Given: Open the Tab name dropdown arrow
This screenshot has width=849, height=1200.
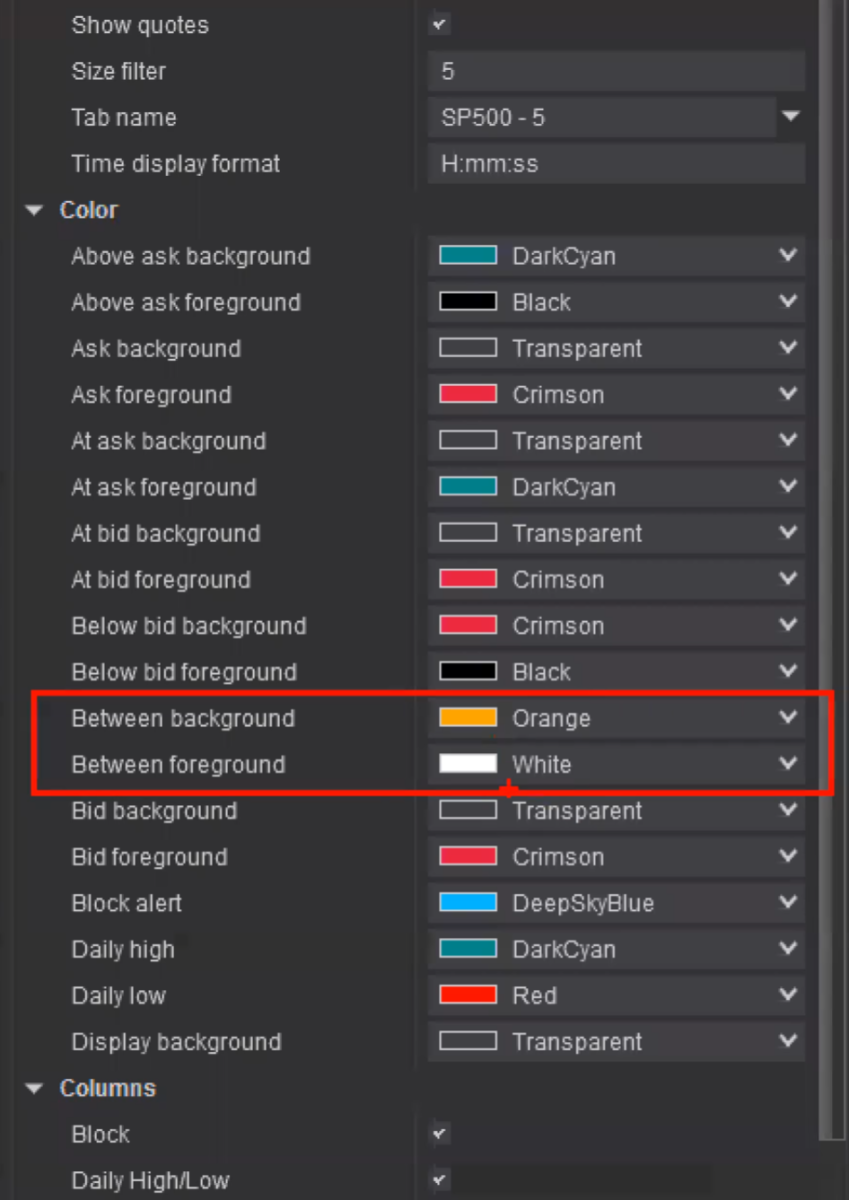Looking at the screenshot, I should coord(790,117).
